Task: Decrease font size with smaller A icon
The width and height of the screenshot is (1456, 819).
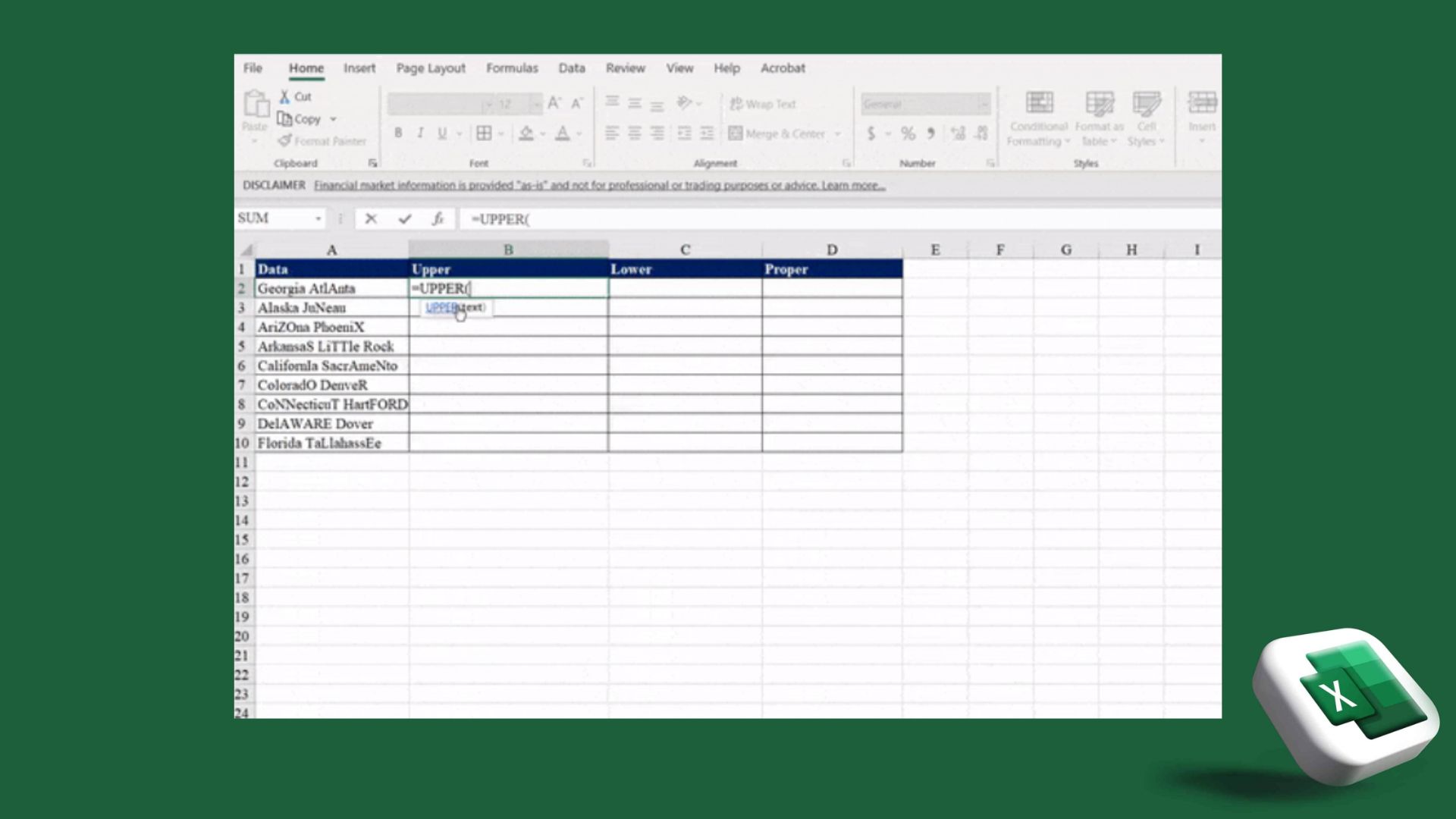Action: pos(577,103)
